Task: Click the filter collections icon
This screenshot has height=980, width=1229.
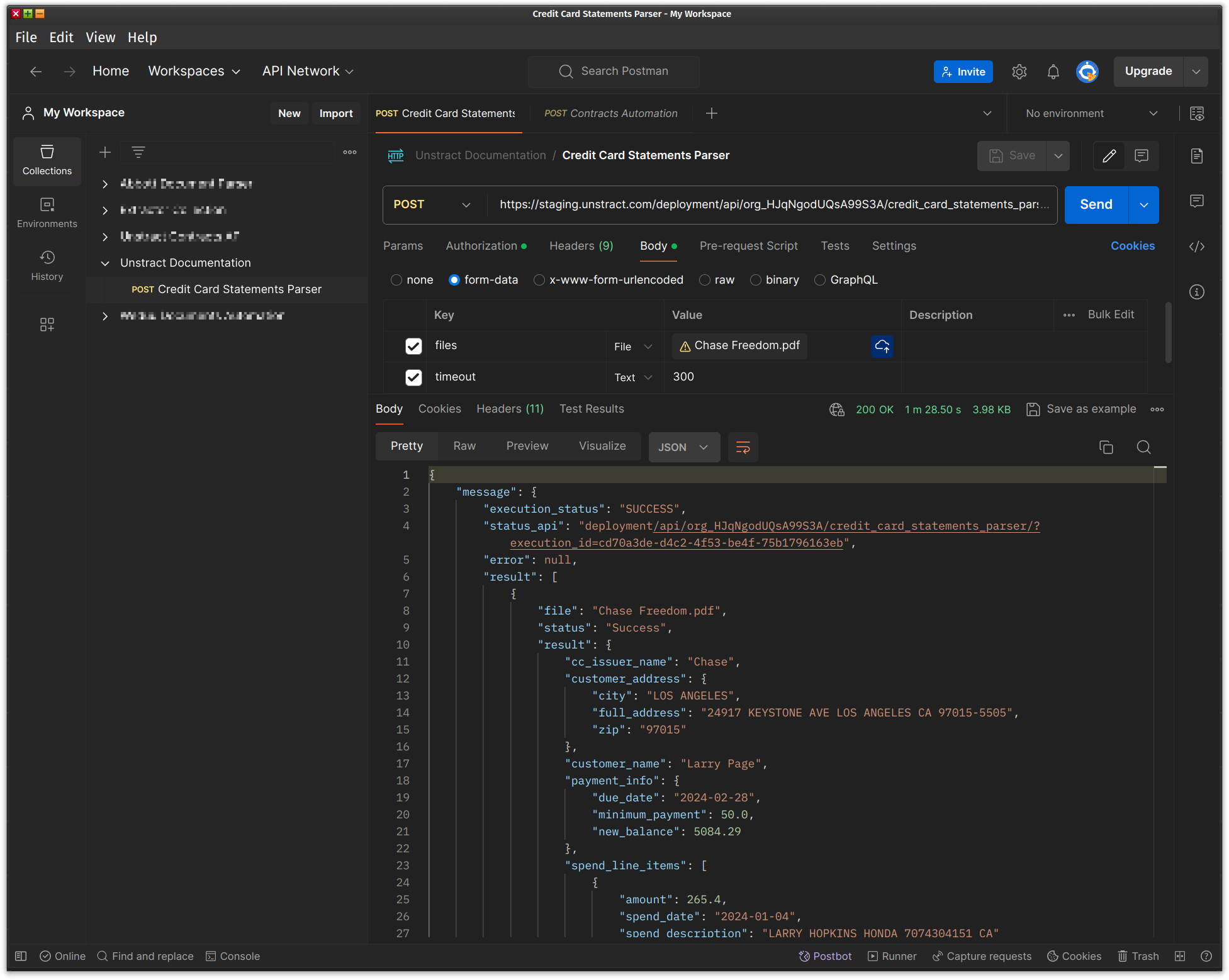Action: [138, 152]
